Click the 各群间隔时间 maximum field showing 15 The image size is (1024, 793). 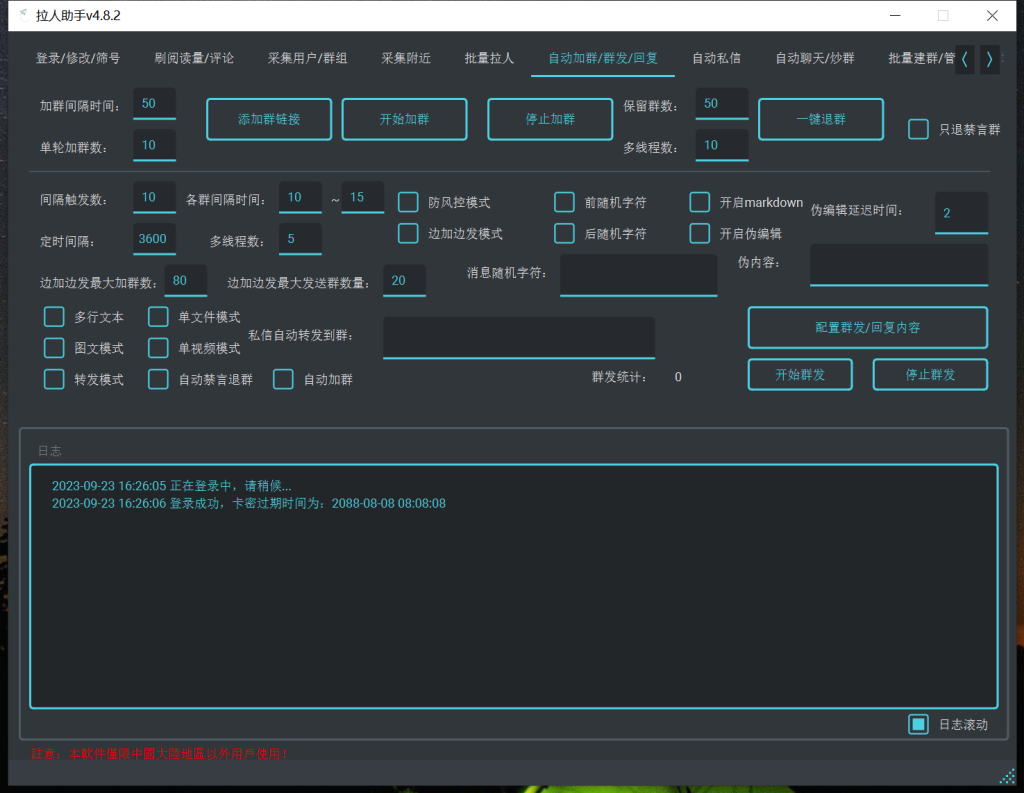tap(362, 197)
